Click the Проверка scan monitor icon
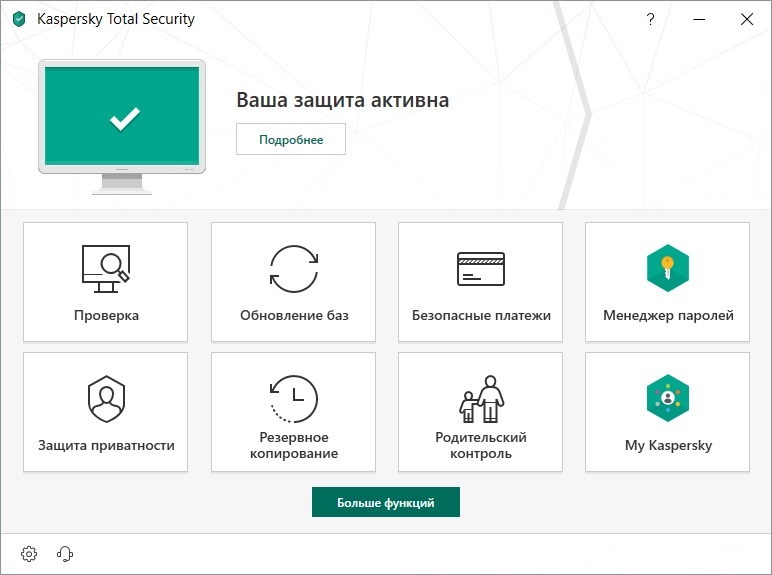 (105, 269)
